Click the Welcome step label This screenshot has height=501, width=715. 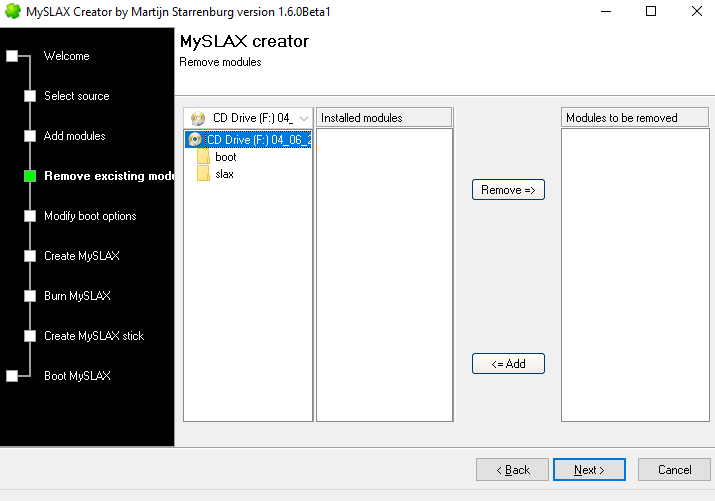(67, 56)
